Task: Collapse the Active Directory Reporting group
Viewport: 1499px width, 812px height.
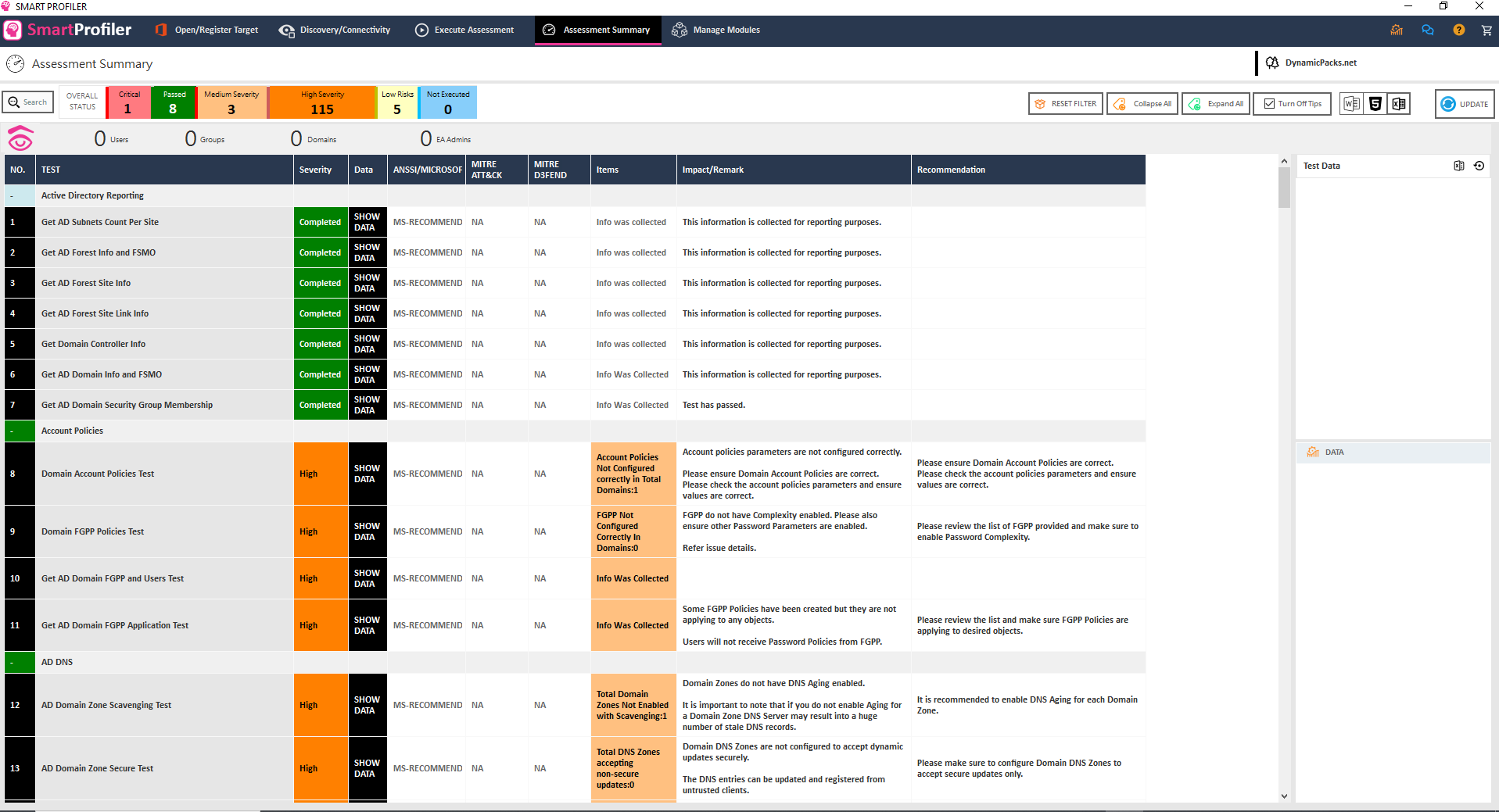Action: click(x=13, y=196)
